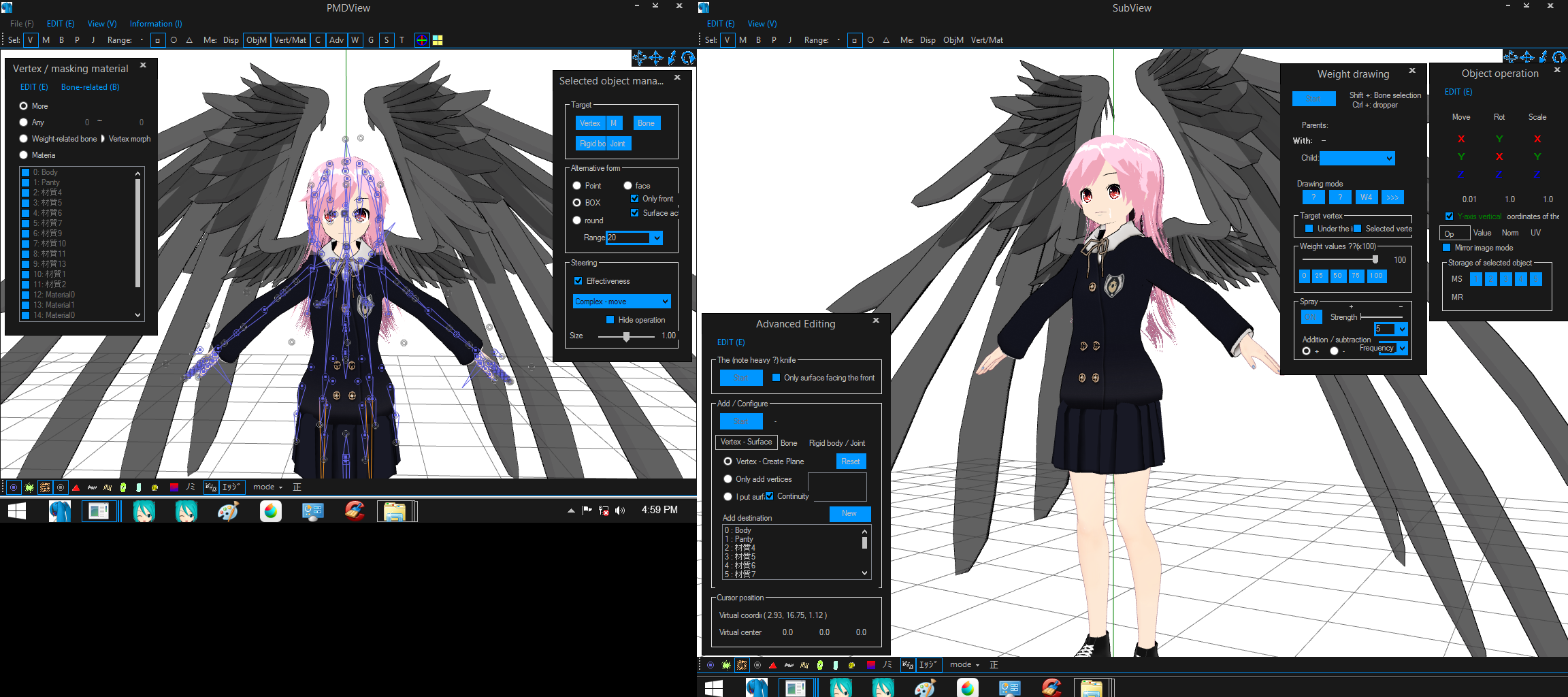
Task: Open the Information (I) menu in PMDView
Action: [x=156, y=24]
